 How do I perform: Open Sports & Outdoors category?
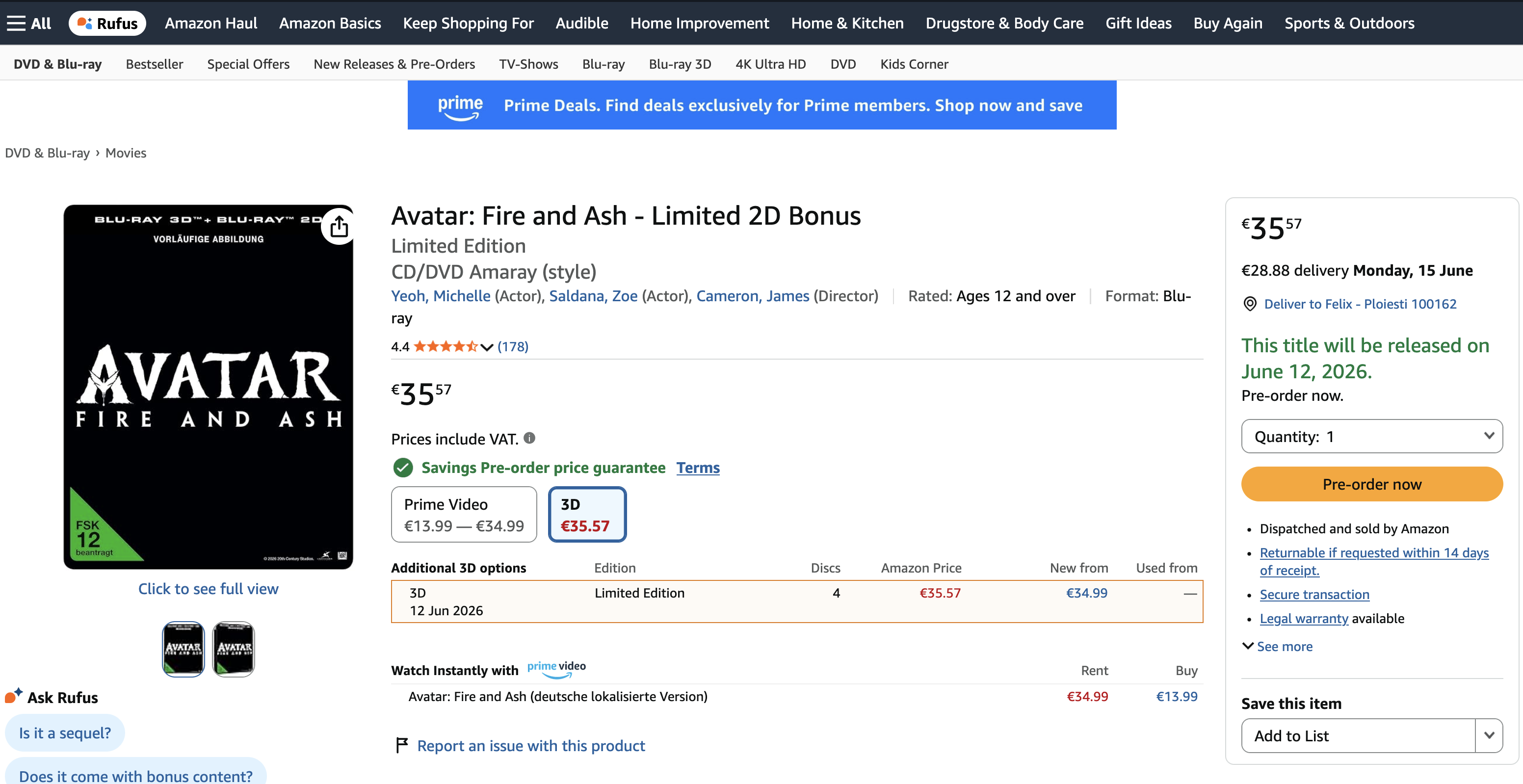[1349, 23]
